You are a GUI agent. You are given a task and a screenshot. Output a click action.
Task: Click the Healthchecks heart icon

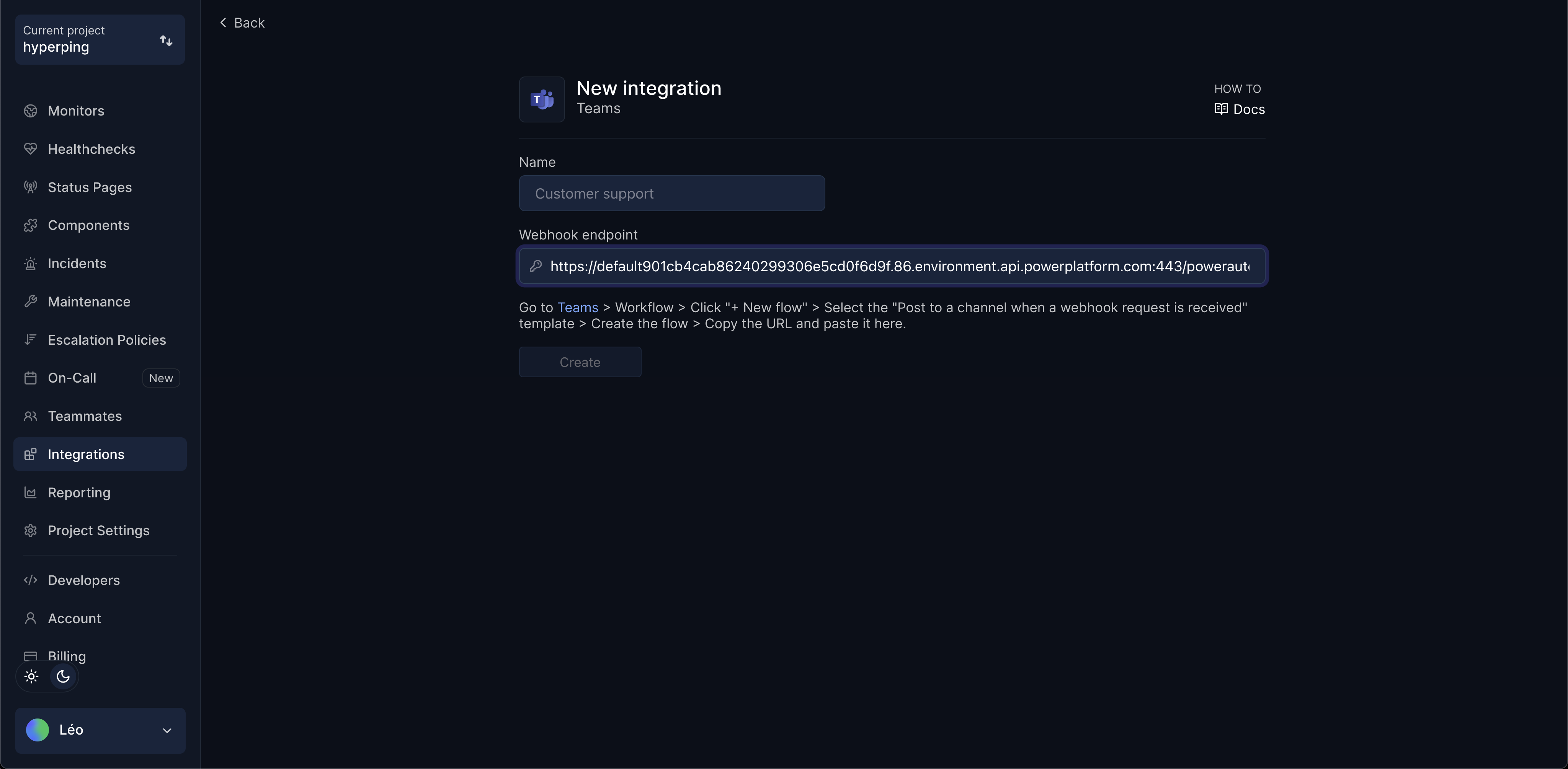[31, 149]
